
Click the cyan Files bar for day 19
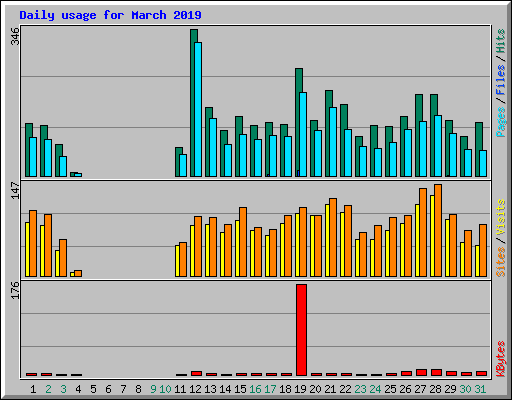coord(303,134)
